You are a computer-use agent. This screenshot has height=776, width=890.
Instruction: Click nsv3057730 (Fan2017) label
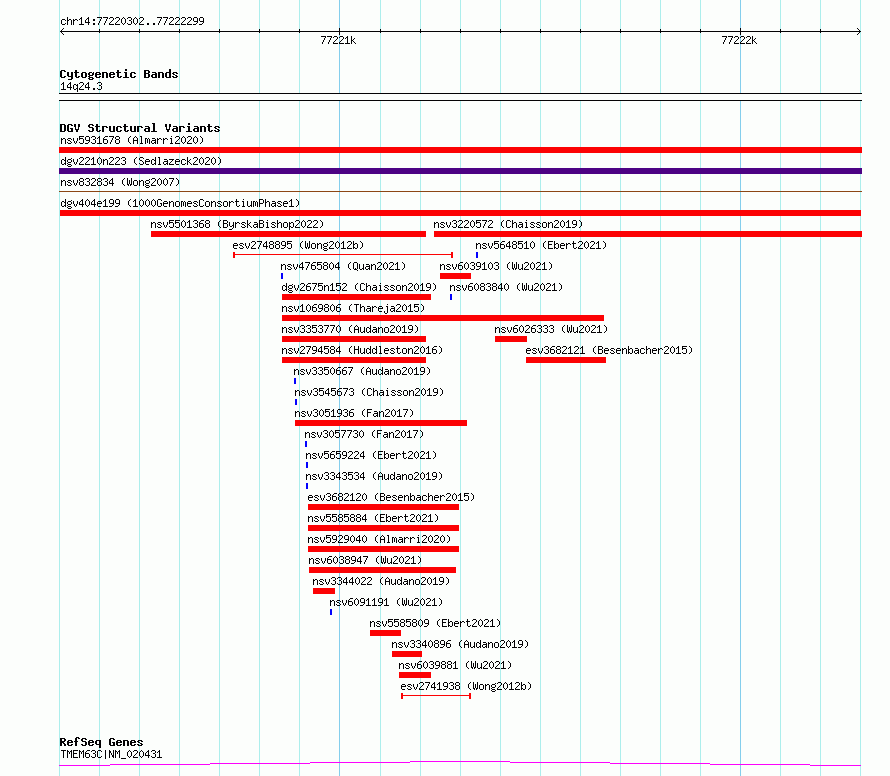click(364, 434)
